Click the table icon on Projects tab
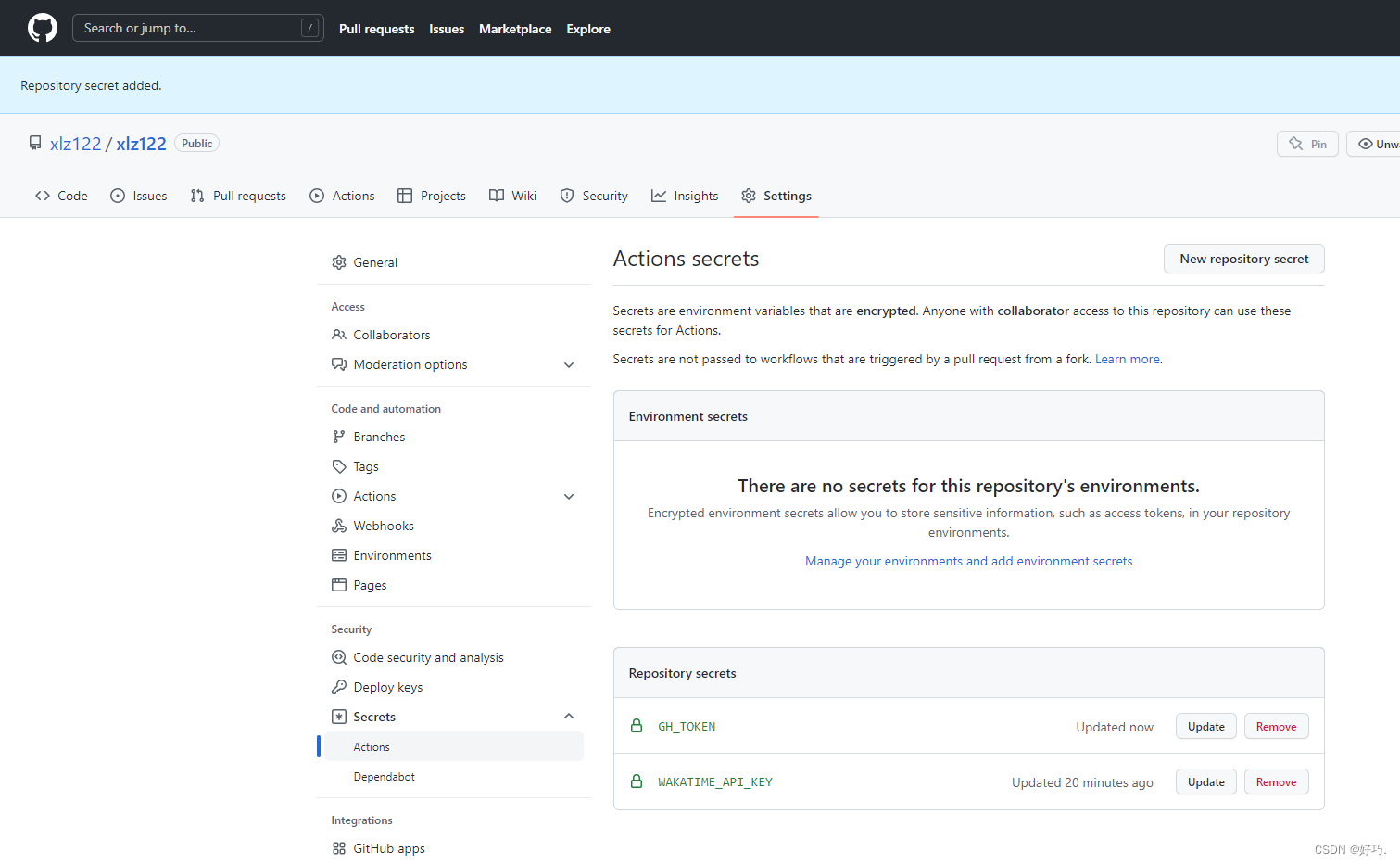 point(405,196)
